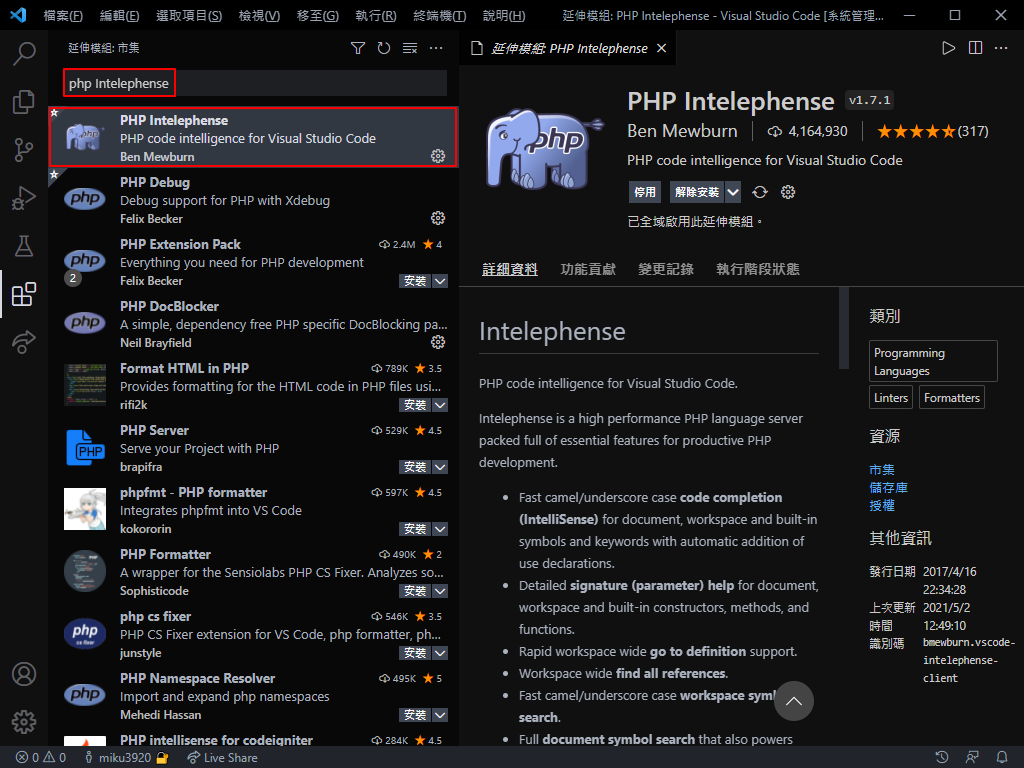The width and height of the screenshot is (1024, 768).
Task: Expand install dropdown for PHP Extension Pack
Action: (441, 281)
